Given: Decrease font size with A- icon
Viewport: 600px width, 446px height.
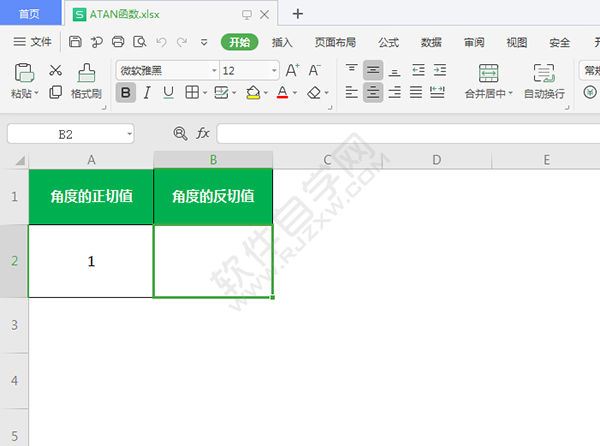Looking at the screenshot, I should (x=315, y=70).
